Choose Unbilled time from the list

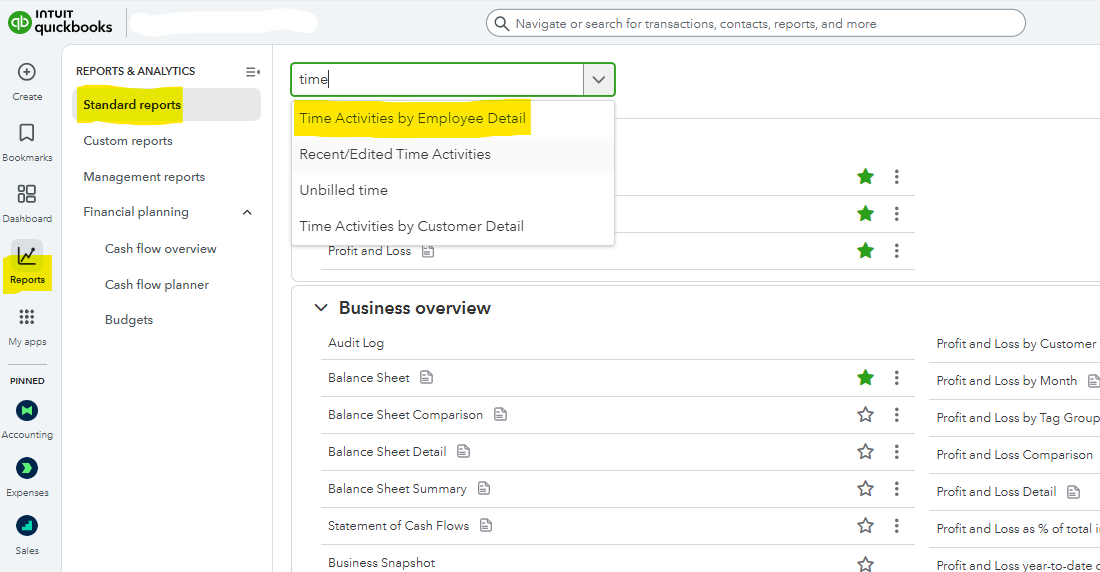point(343,191)
